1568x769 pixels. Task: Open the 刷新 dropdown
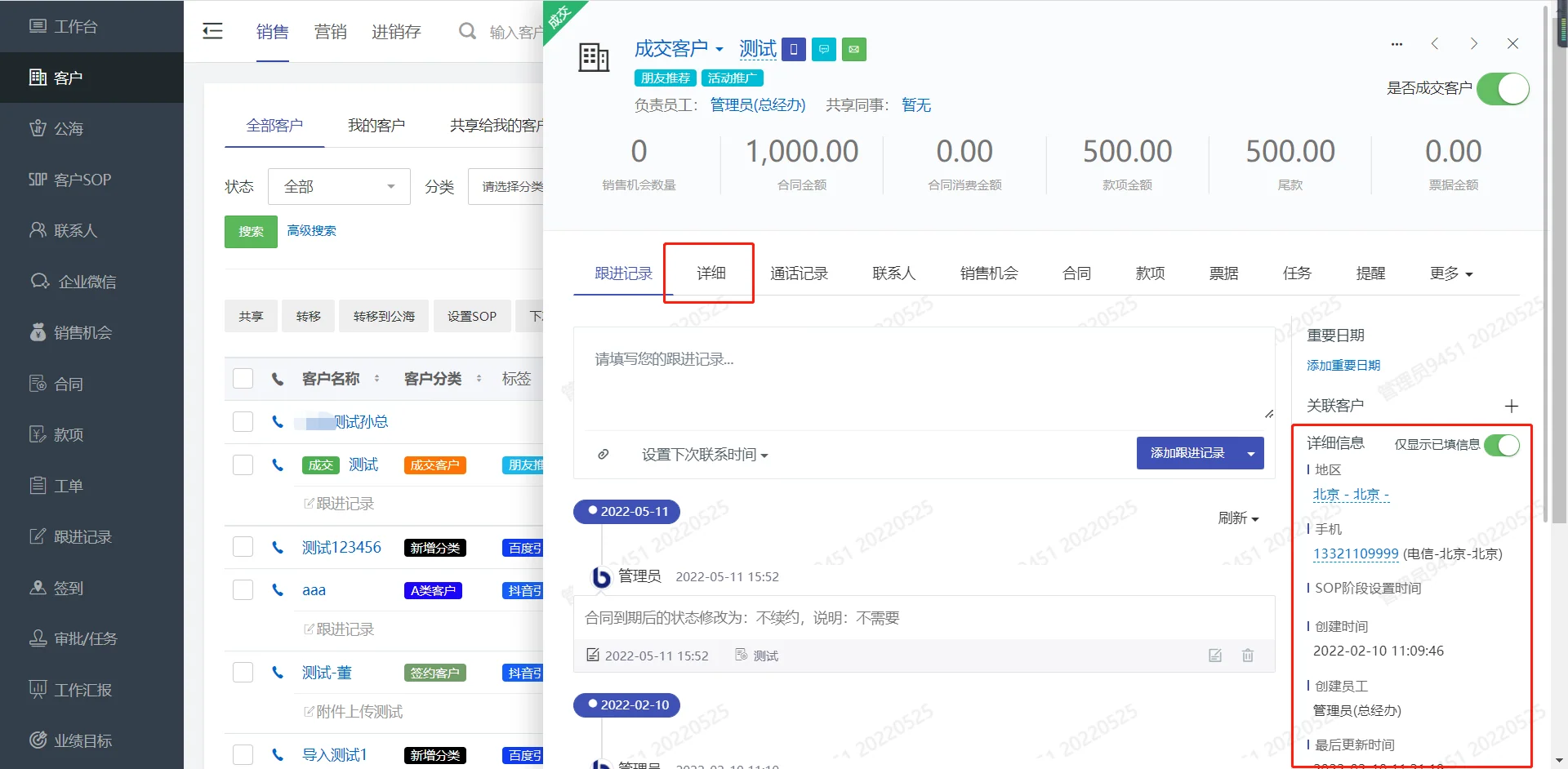1238,518
